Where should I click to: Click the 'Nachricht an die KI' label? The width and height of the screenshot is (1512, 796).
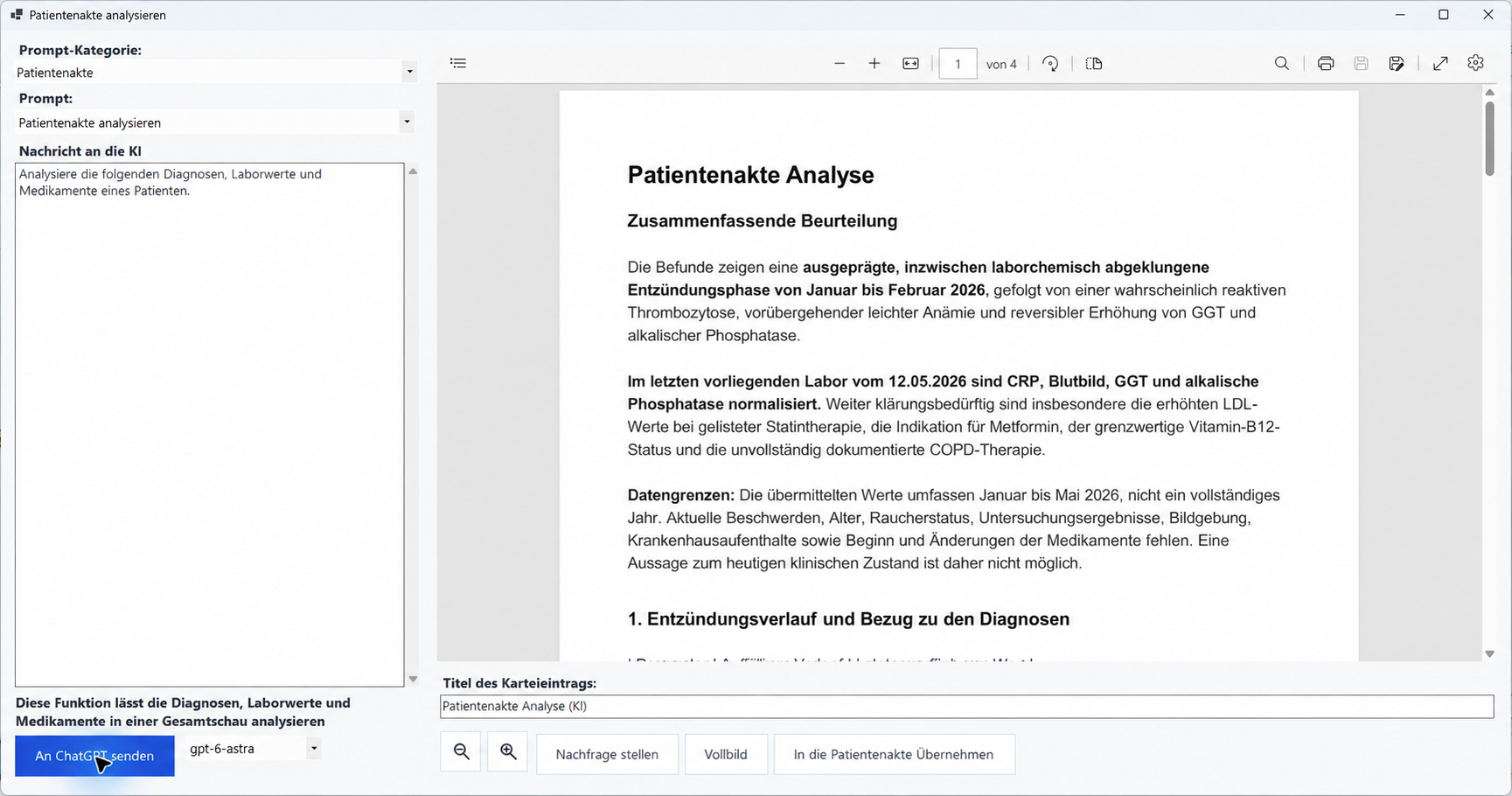tap(80, 150)
